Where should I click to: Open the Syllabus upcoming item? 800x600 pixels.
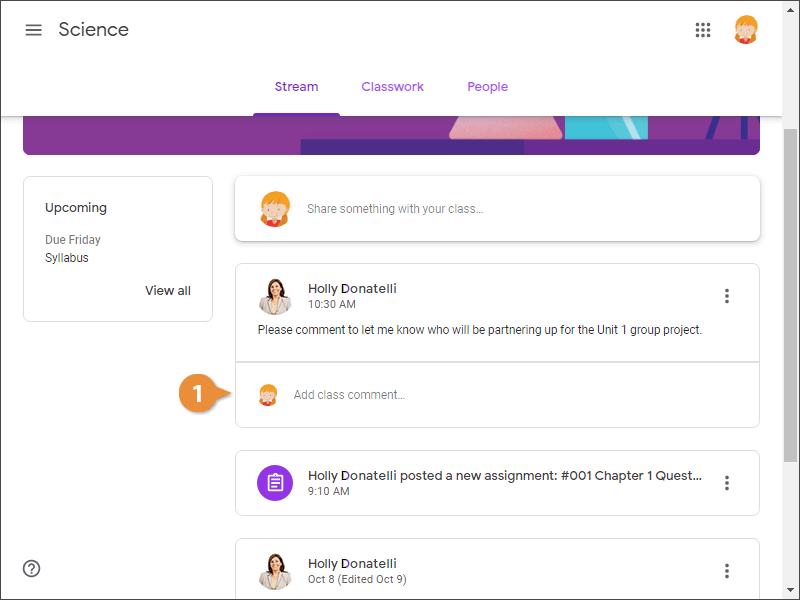67,258
